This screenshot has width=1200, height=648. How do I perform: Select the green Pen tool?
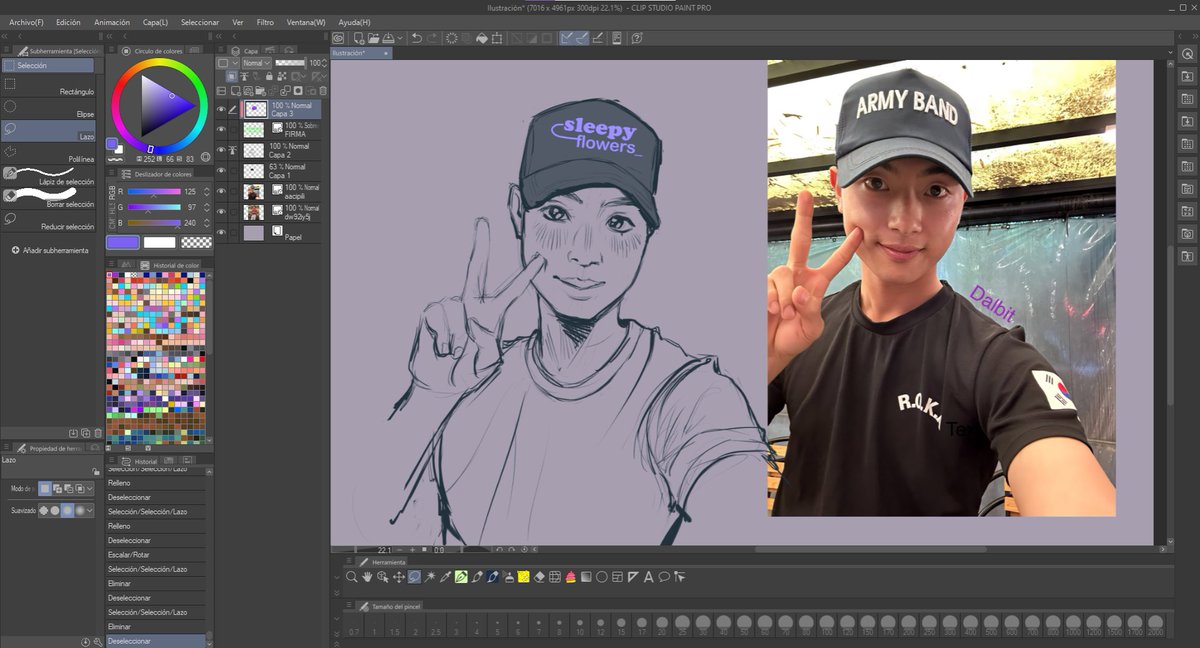(x=461, y=577)
